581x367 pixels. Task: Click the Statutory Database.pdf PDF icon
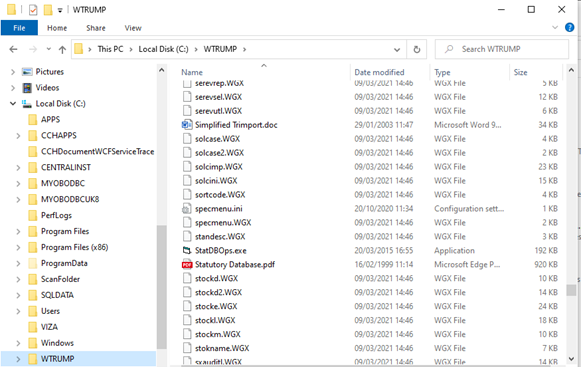187,265
